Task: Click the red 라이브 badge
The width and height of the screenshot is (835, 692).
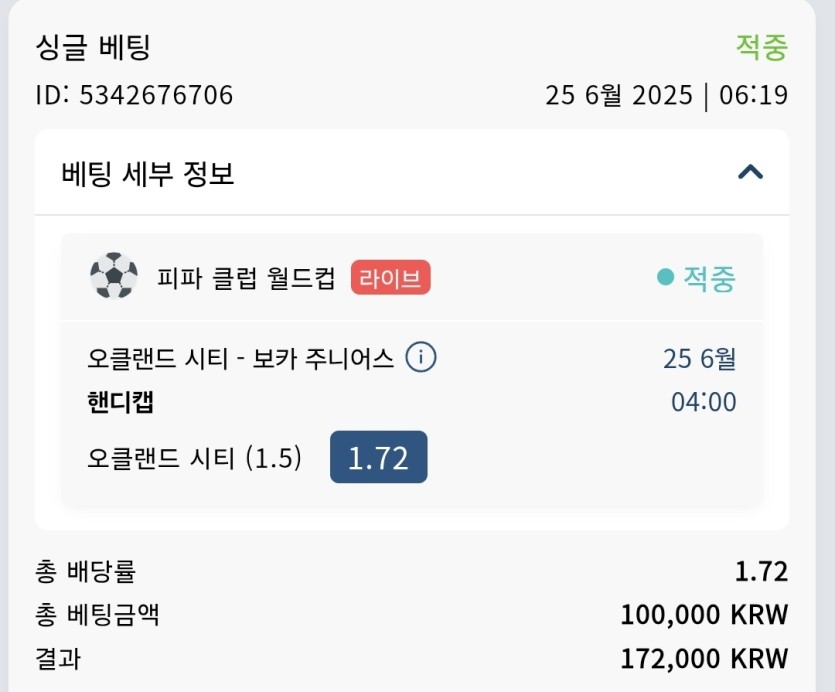Action: click(390, 278)
